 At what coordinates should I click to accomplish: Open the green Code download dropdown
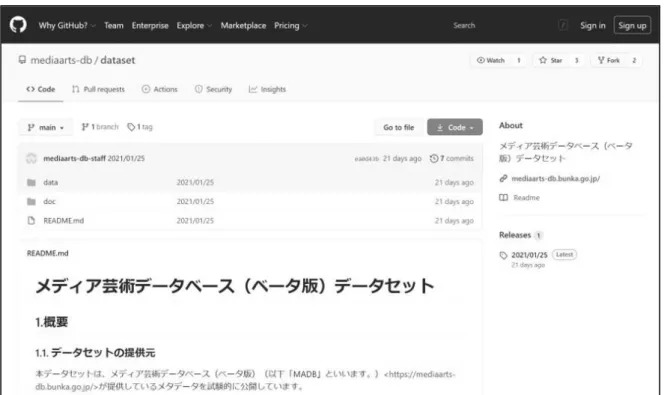tap(455, 127)
